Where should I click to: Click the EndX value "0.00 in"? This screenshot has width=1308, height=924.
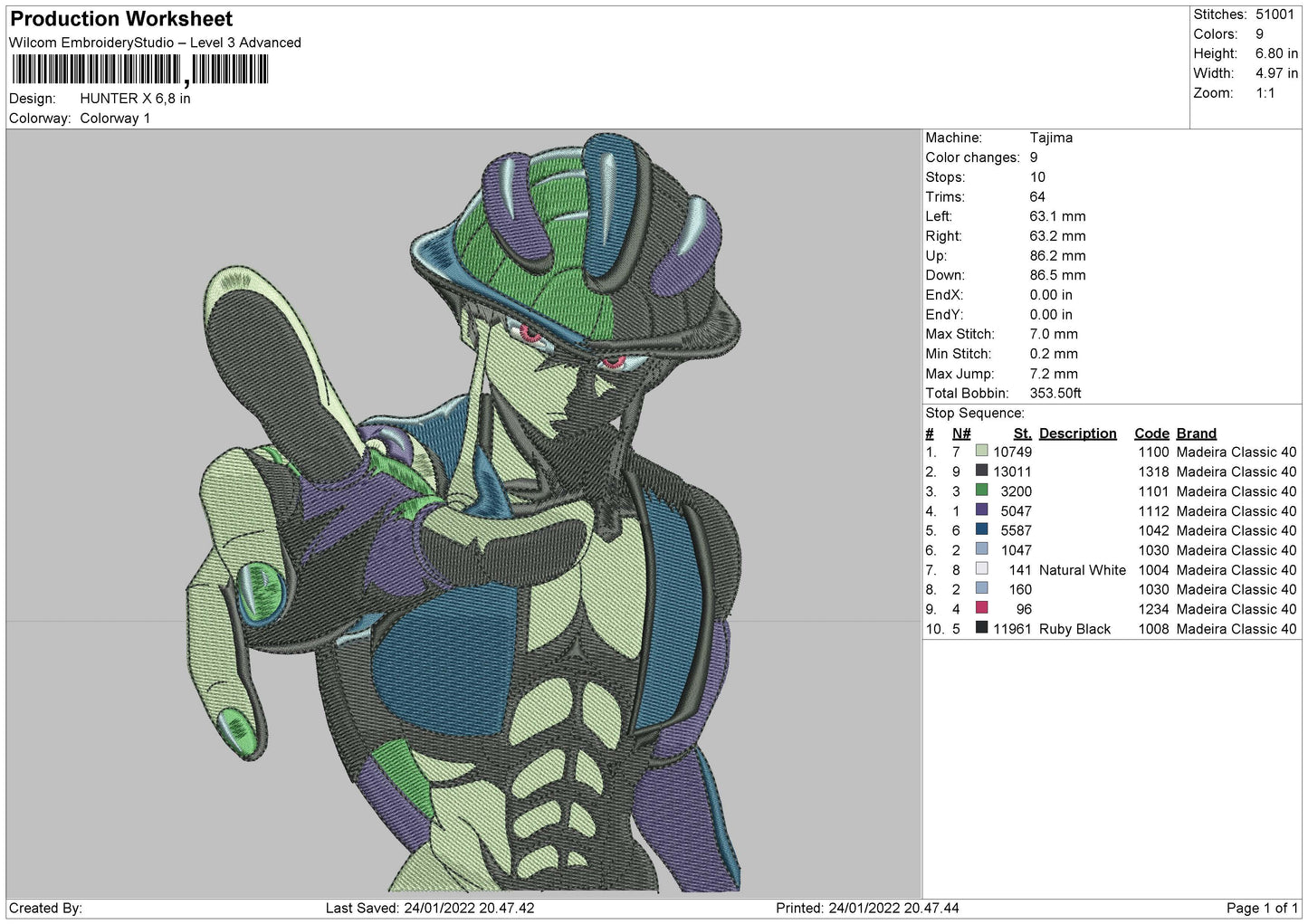tap(1051, 295)
